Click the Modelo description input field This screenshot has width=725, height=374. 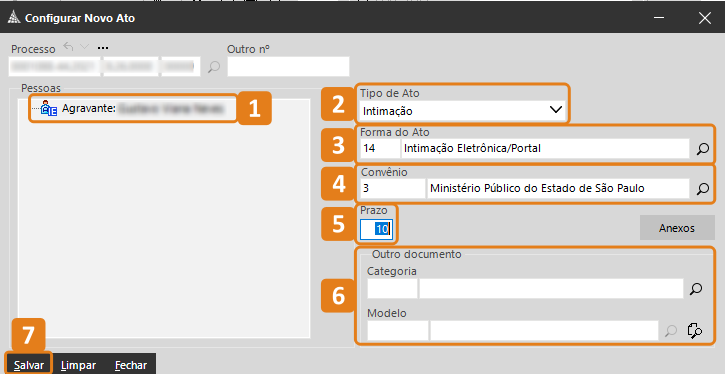(x=544, y=331)
